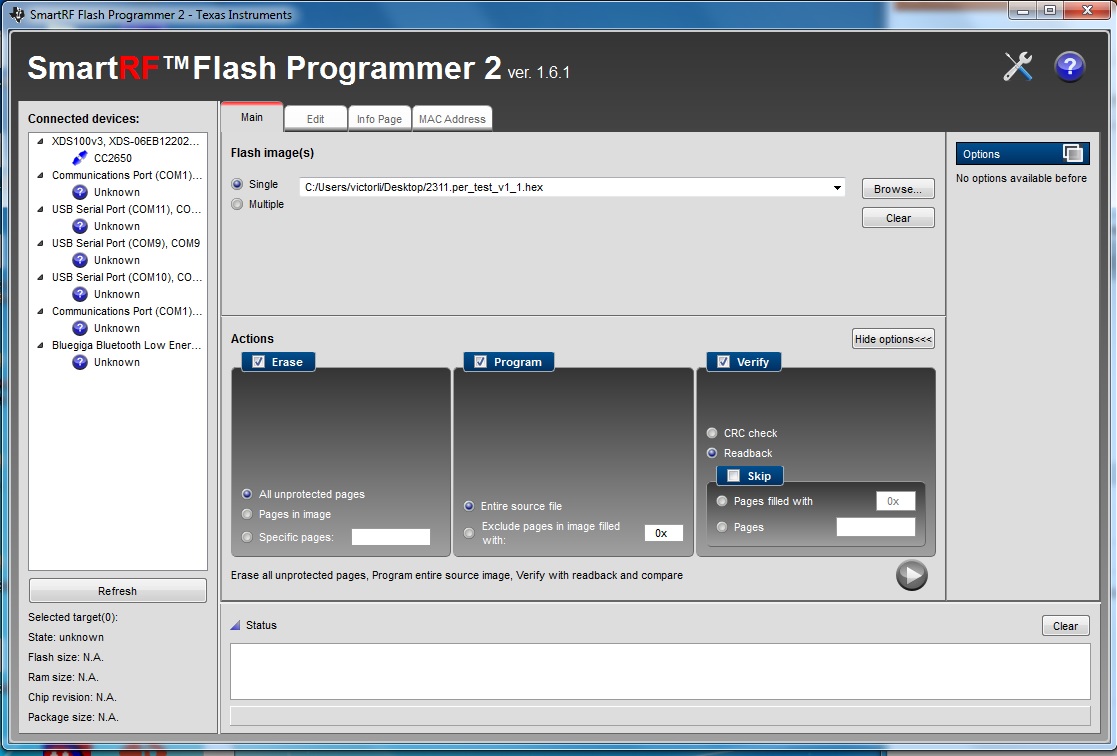Open the flash image file path dropdown
Image resolution: width=1117 pixels, height=756 pixels.
[x=837, y=187]
